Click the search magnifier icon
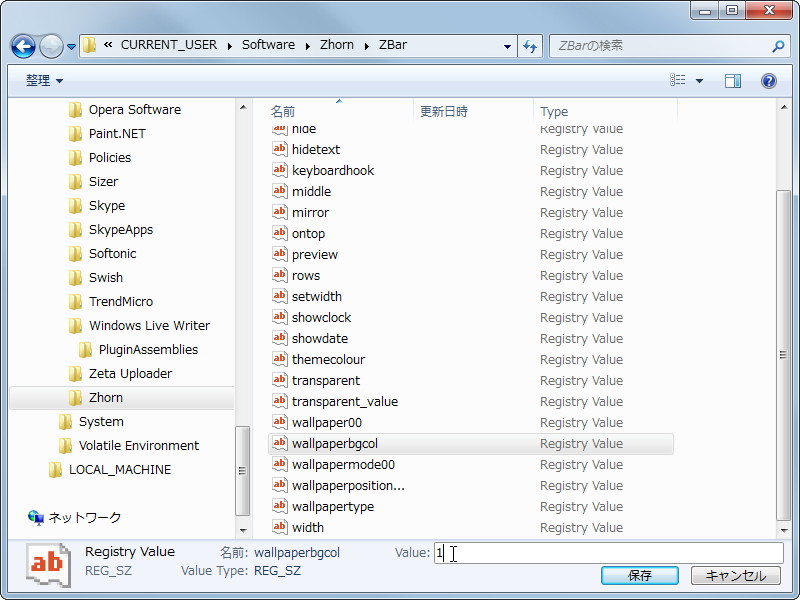800x600 pixels. (x=778, y=46)
